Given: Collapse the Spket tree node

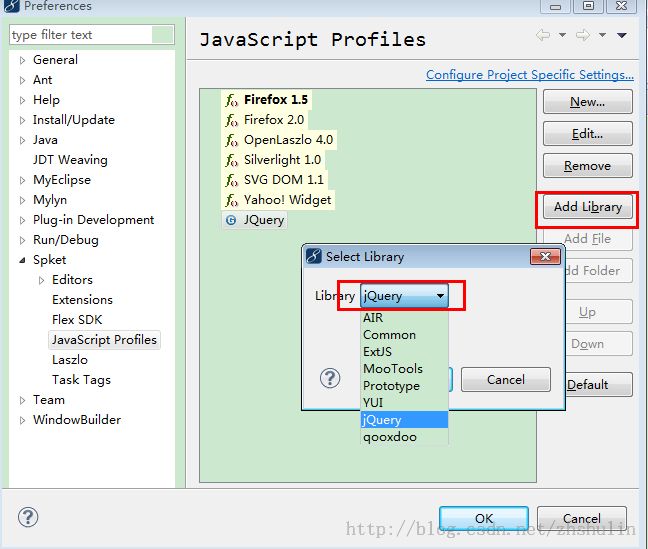Looking at the screenshot, I should point(22,260).
